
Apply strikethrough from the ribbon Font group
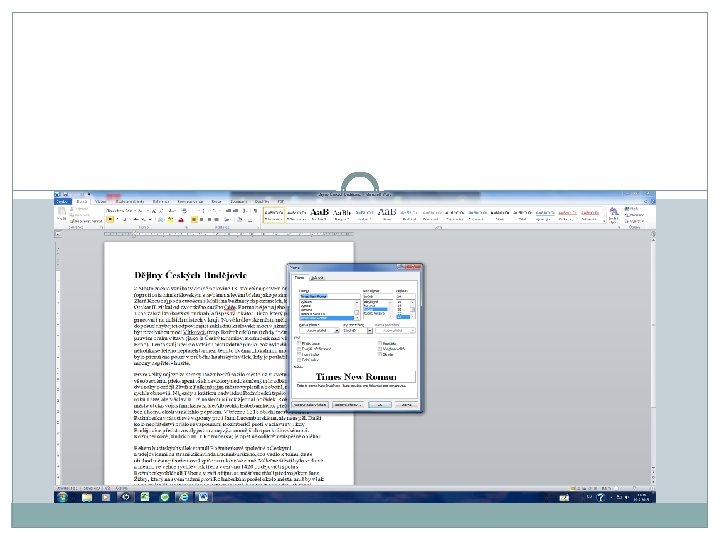coord(136,219)
